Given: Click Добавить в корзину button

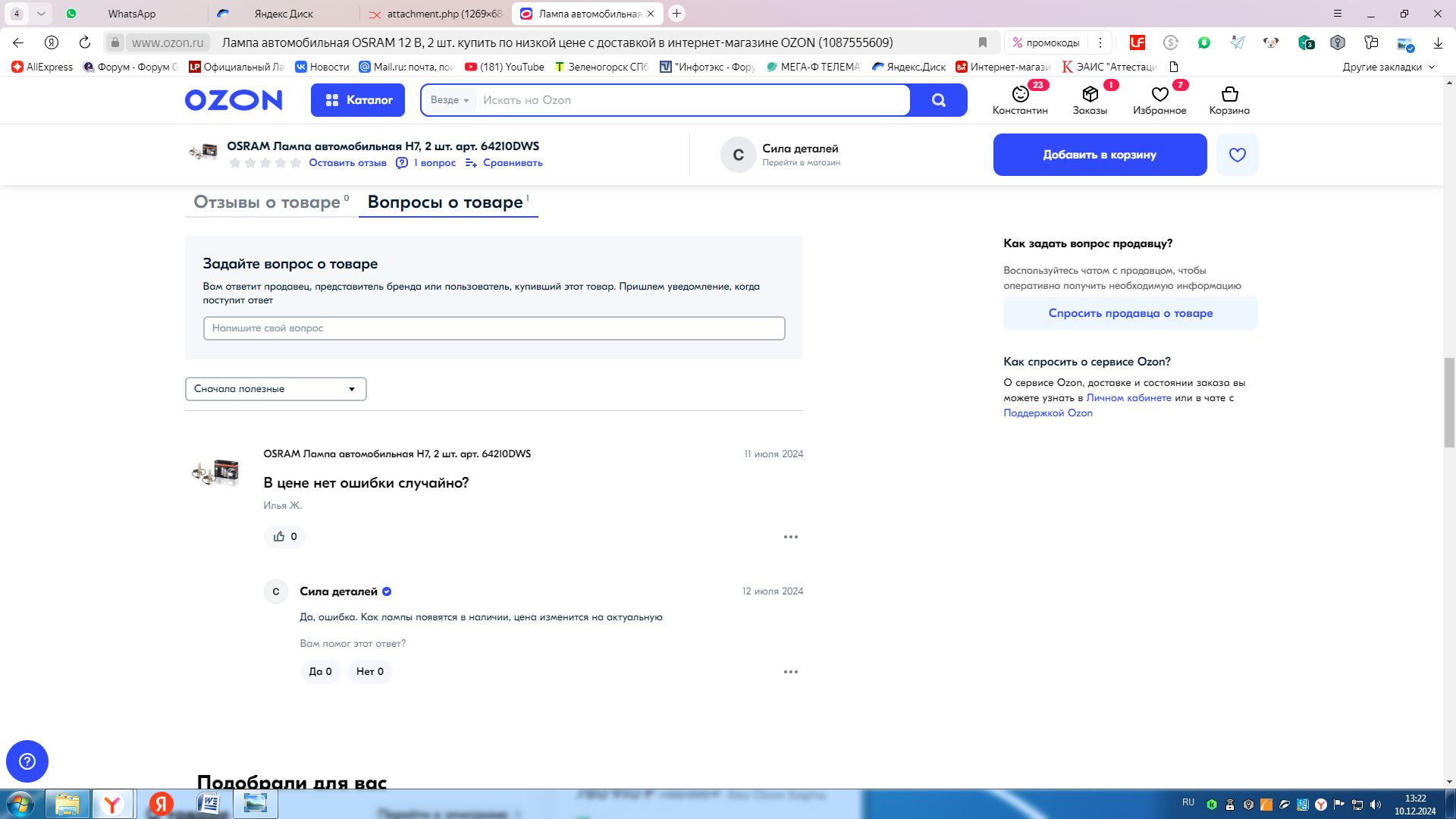Looking at the screenshot, I should [1100, 155].
